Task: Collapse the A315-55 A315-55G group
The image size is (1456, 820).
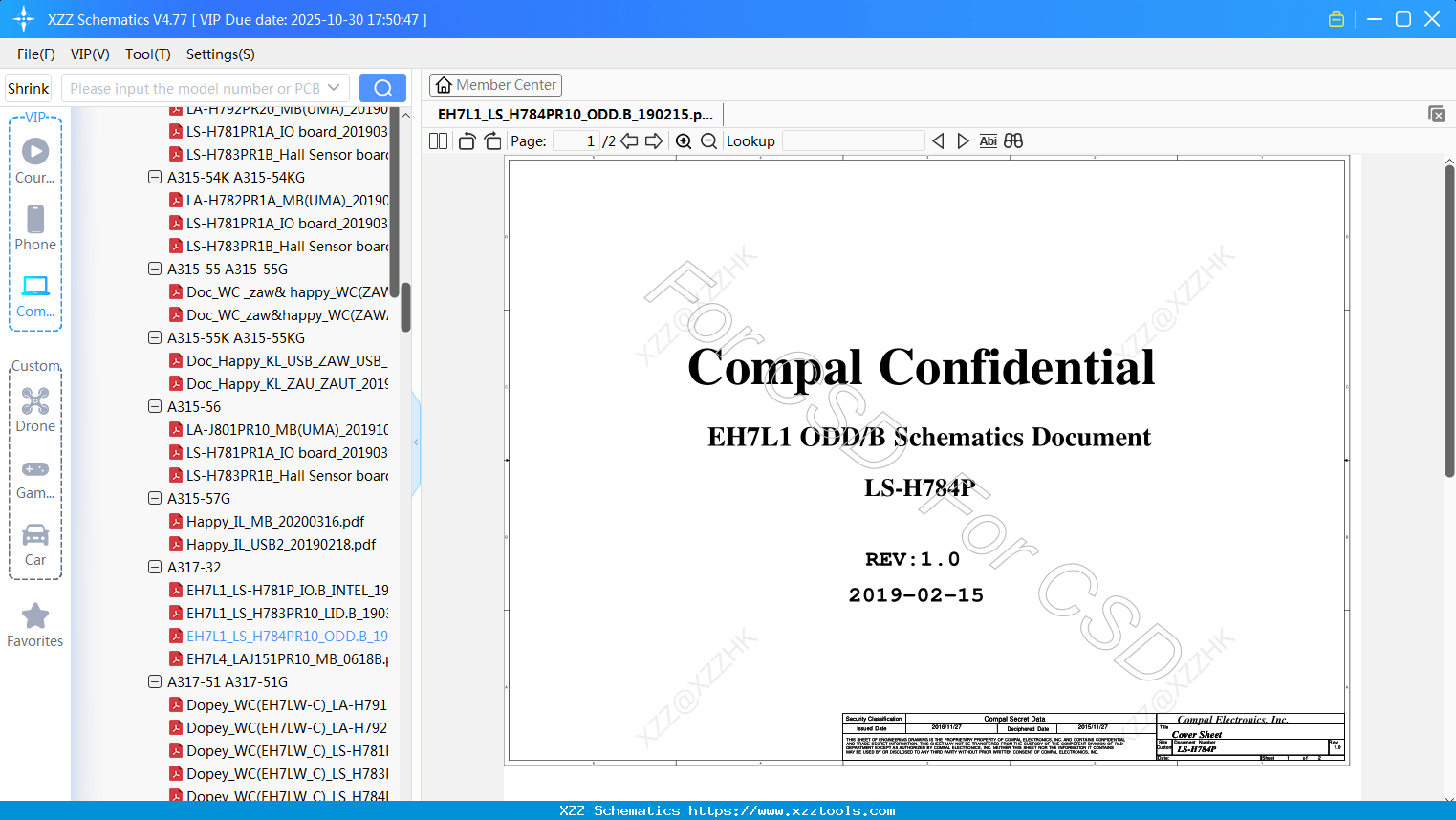Action: (x=155, y=269)
